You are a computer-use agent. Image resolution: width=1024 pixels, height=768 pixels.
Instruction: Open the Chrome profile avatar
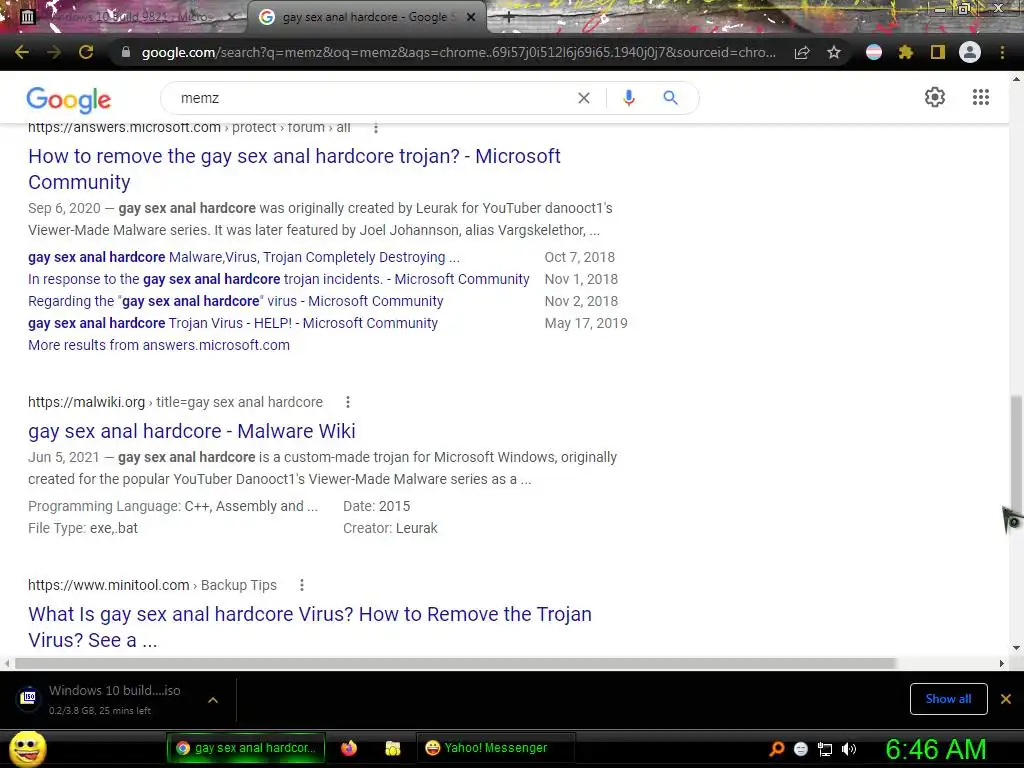pos(970,52)
